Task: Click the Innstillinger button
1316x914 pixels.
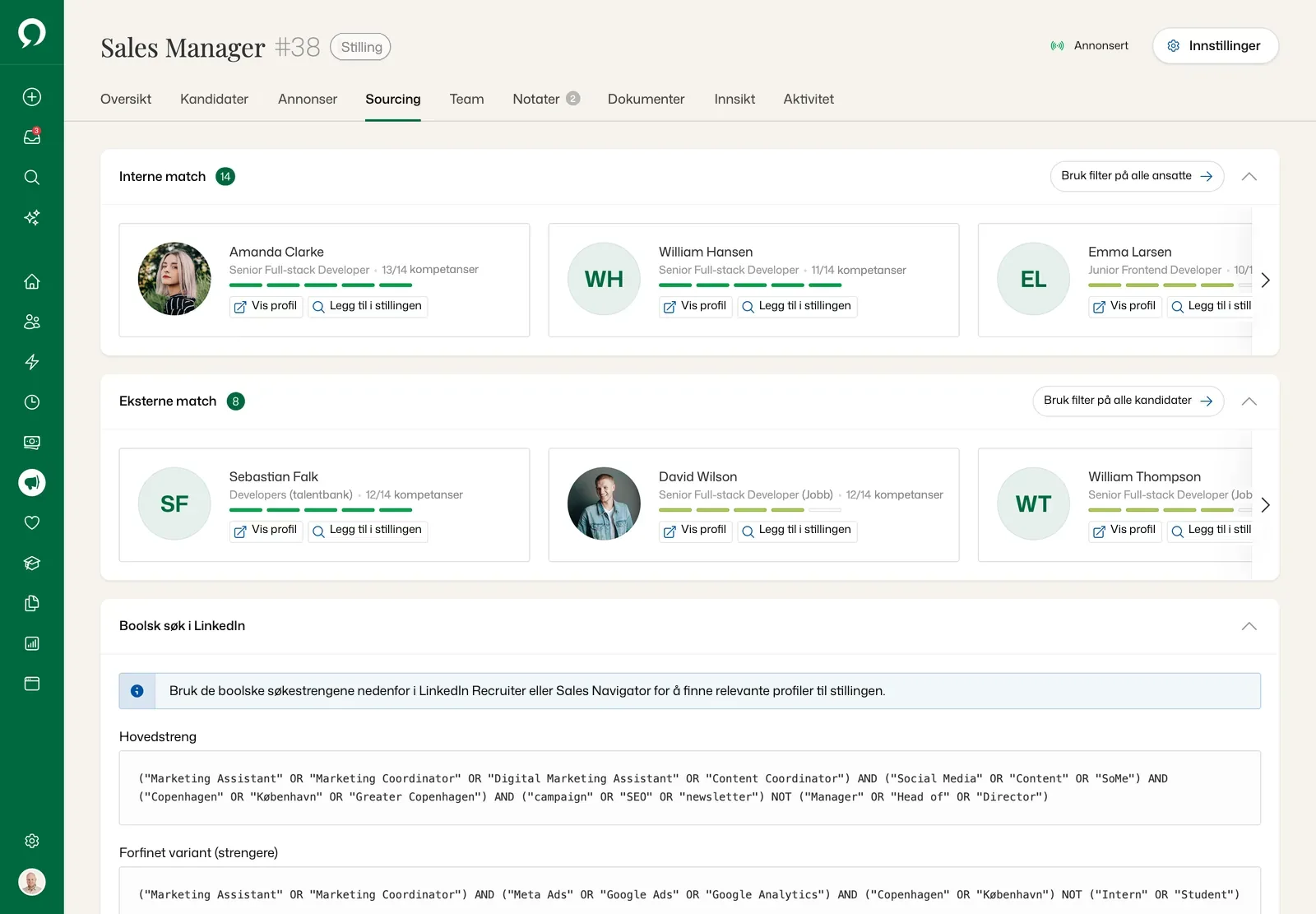Action: coord(1215,46)
